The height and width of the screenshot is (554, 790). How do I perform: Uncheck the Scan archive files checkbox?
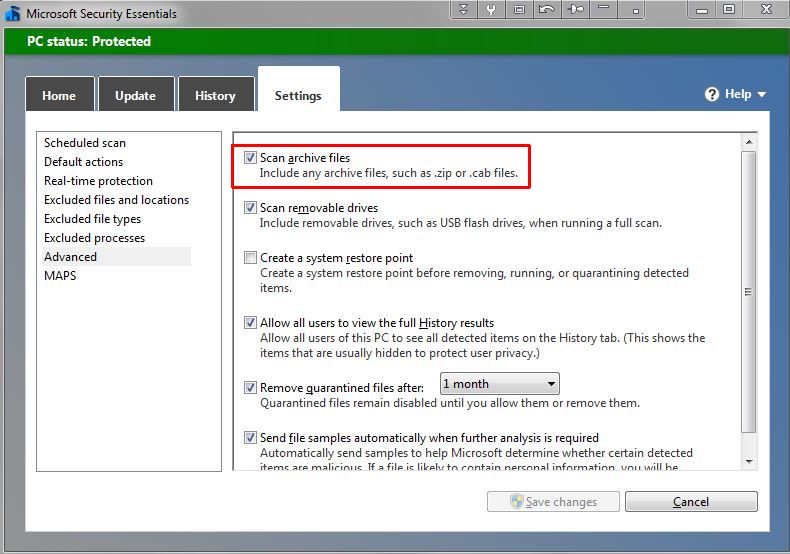tap(250, 158)
